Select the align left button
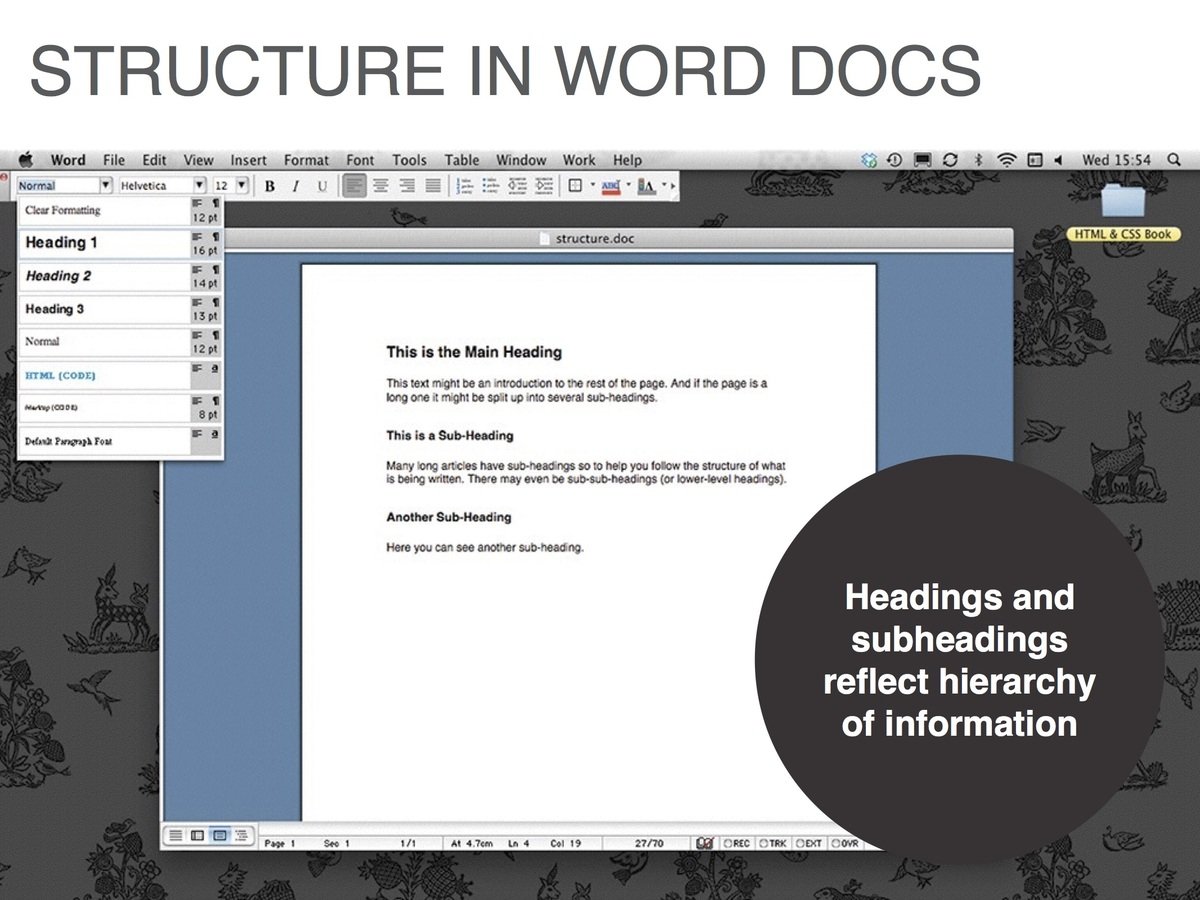 pyautogui.click(x=354, y=186)
